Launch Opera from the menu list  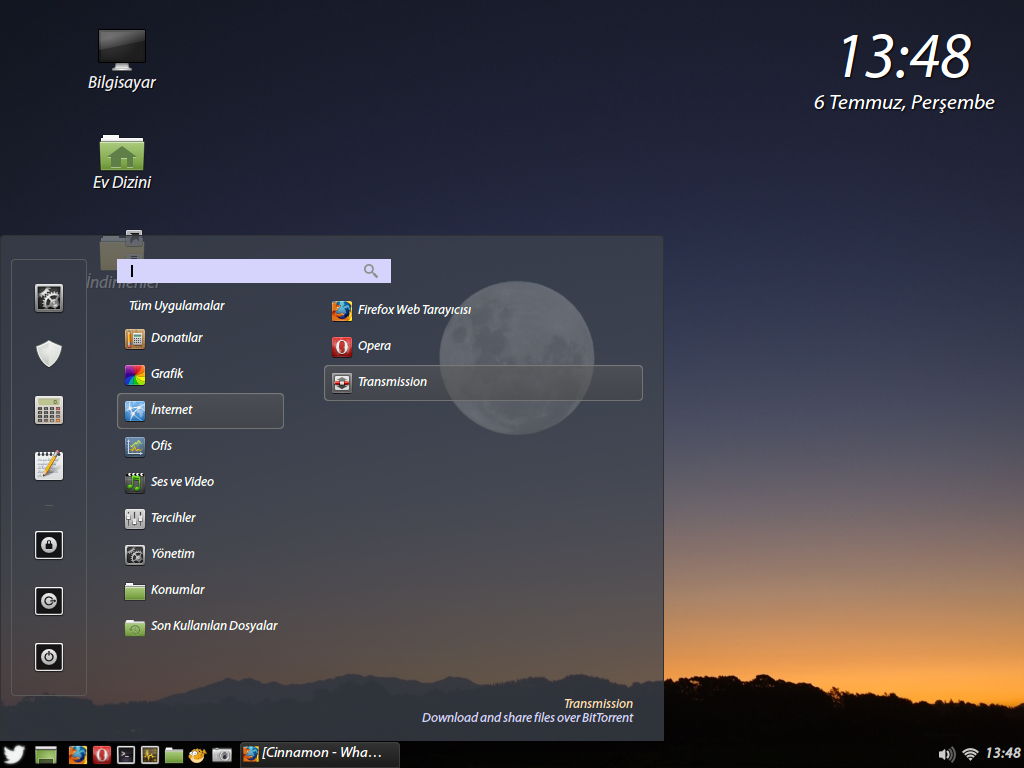click(483, 346)
